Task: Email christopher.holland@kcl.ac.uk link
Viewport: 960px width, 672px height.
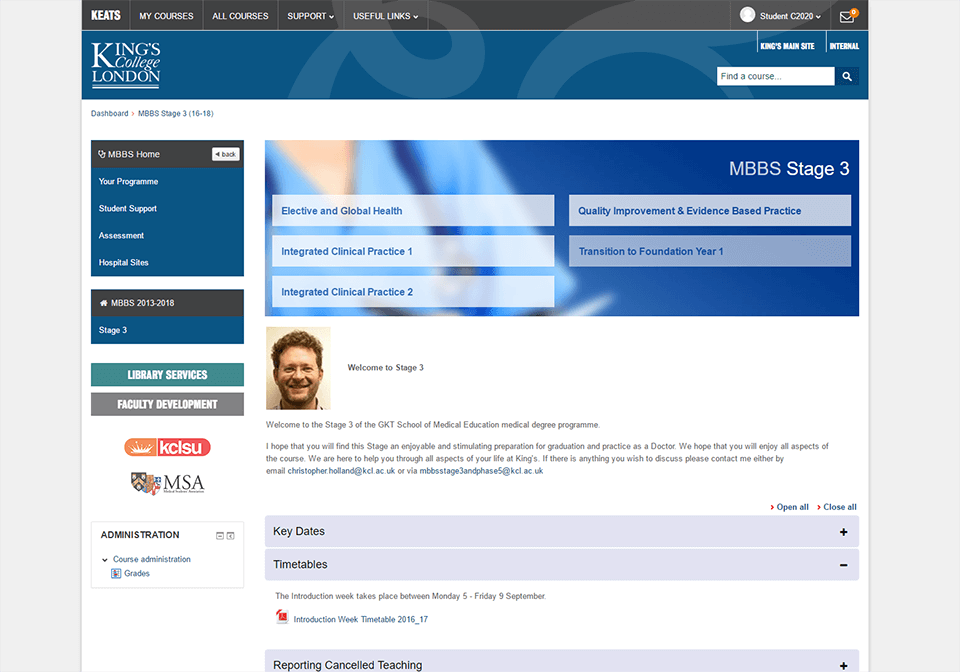Action: pos(341,471)
